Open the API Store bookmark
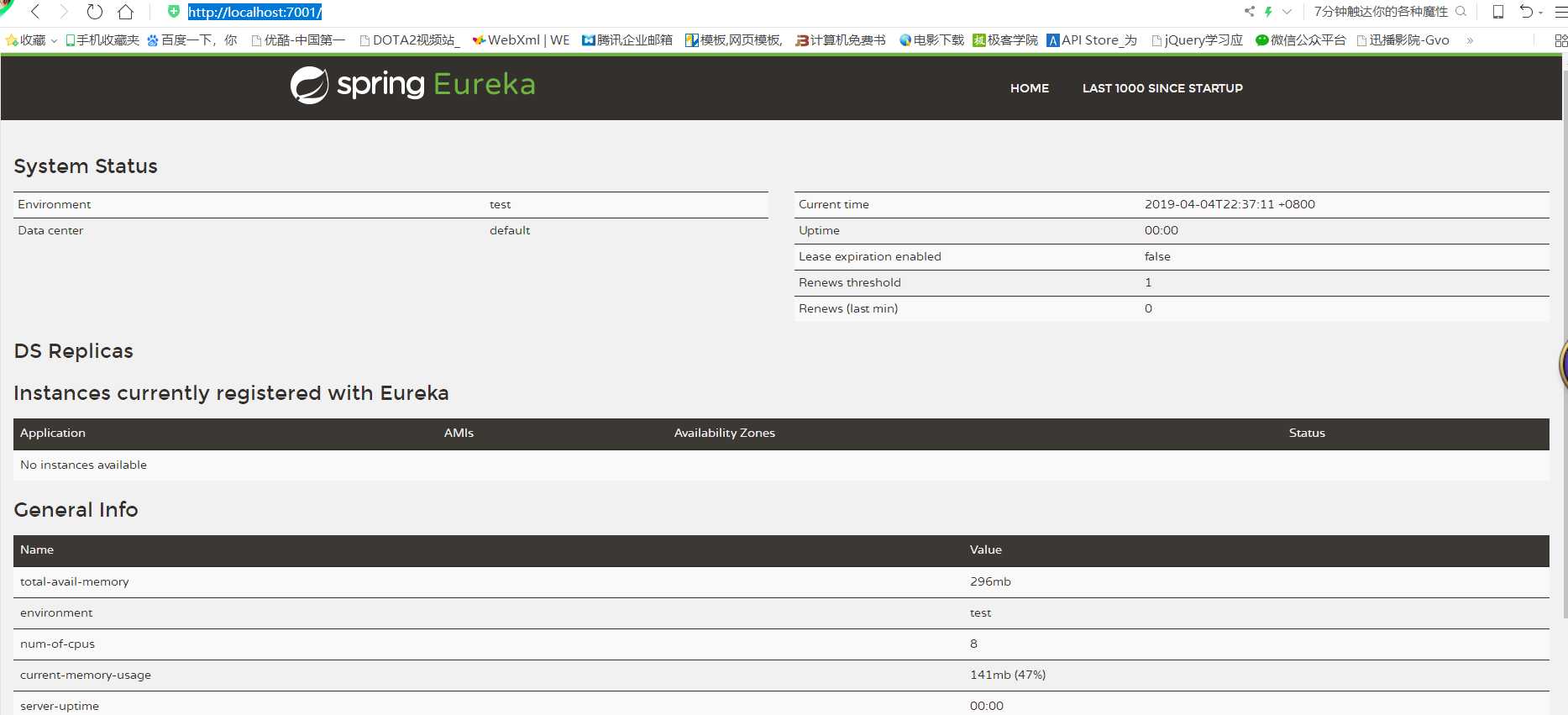Image resolution: width=1568 pixels, height=715 pixels. point(1092,40)
